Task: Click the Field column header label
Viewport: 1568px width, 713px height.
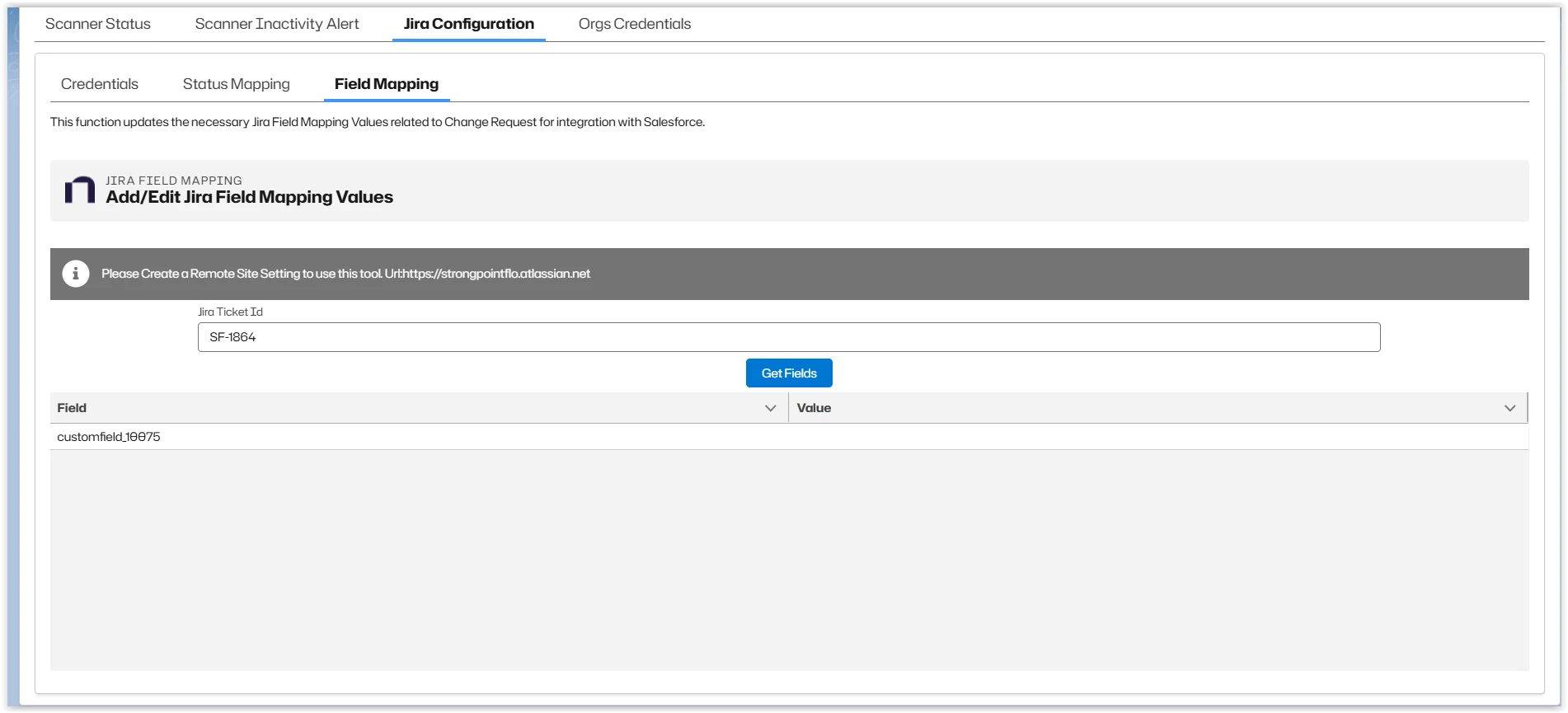Action: click(x=72, y=408)
